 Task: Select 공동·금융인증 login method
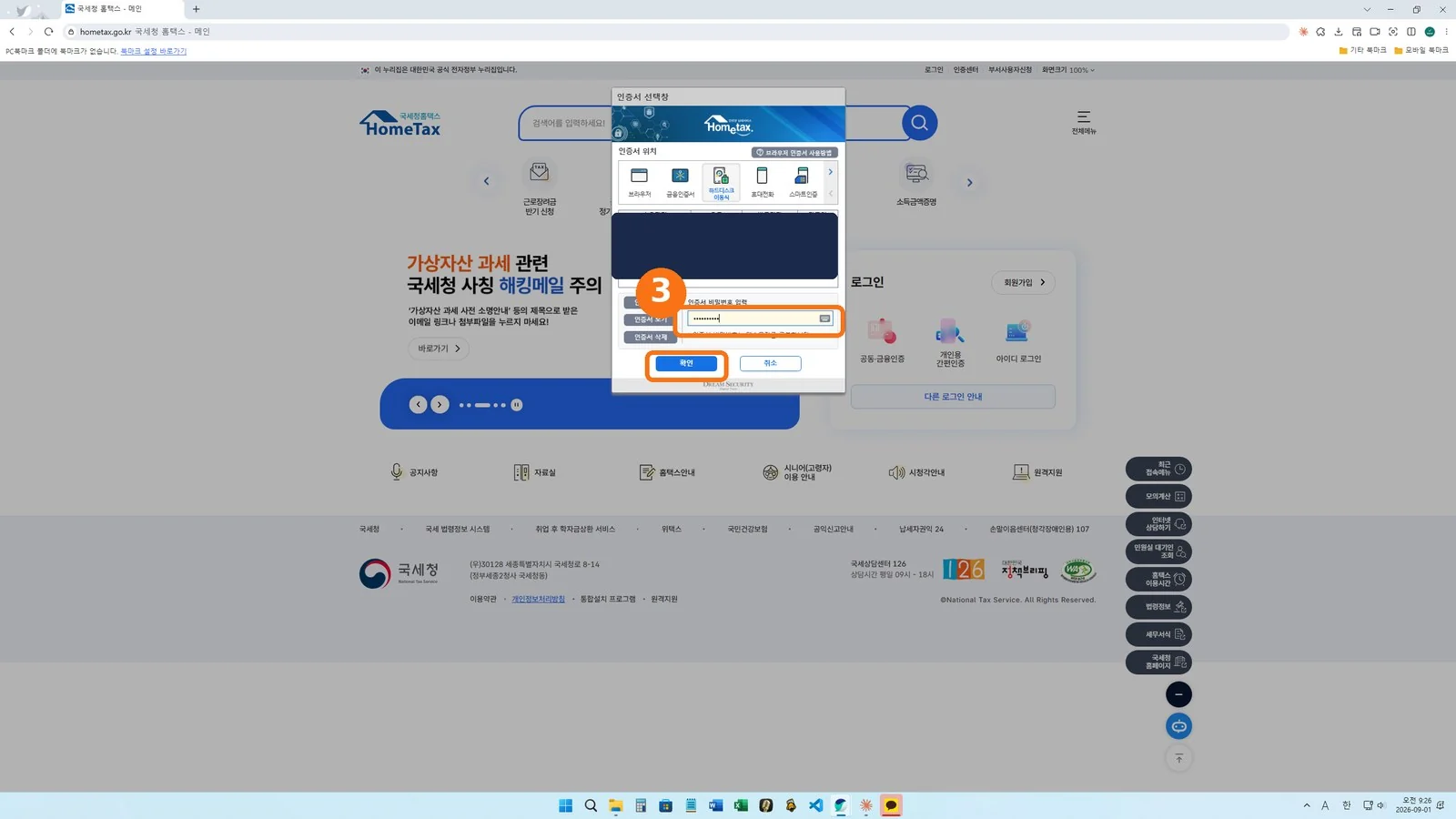click(882, 341)
